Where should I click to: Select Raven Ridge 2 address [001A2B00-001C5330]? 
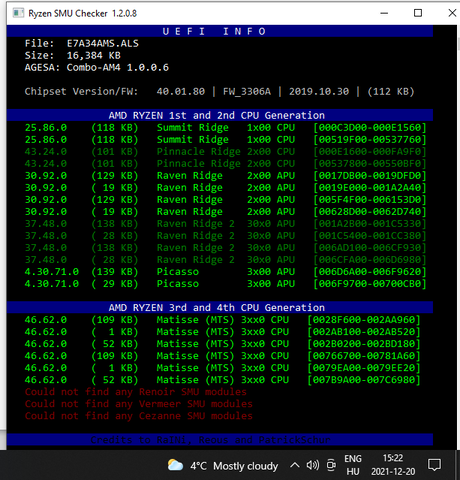point(370,224)
